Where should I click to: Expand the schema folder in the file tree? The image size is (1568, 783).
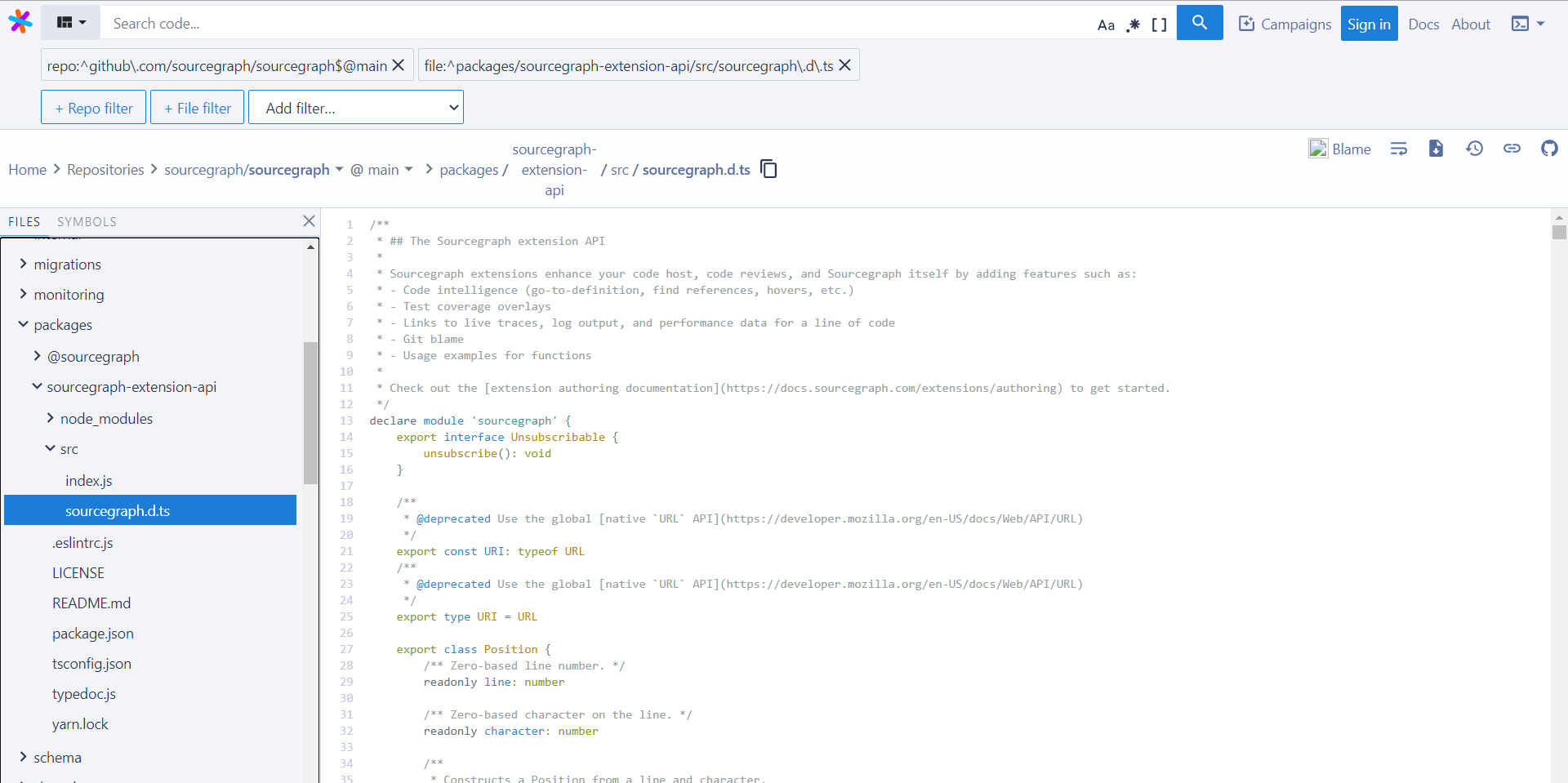[23, 757]
